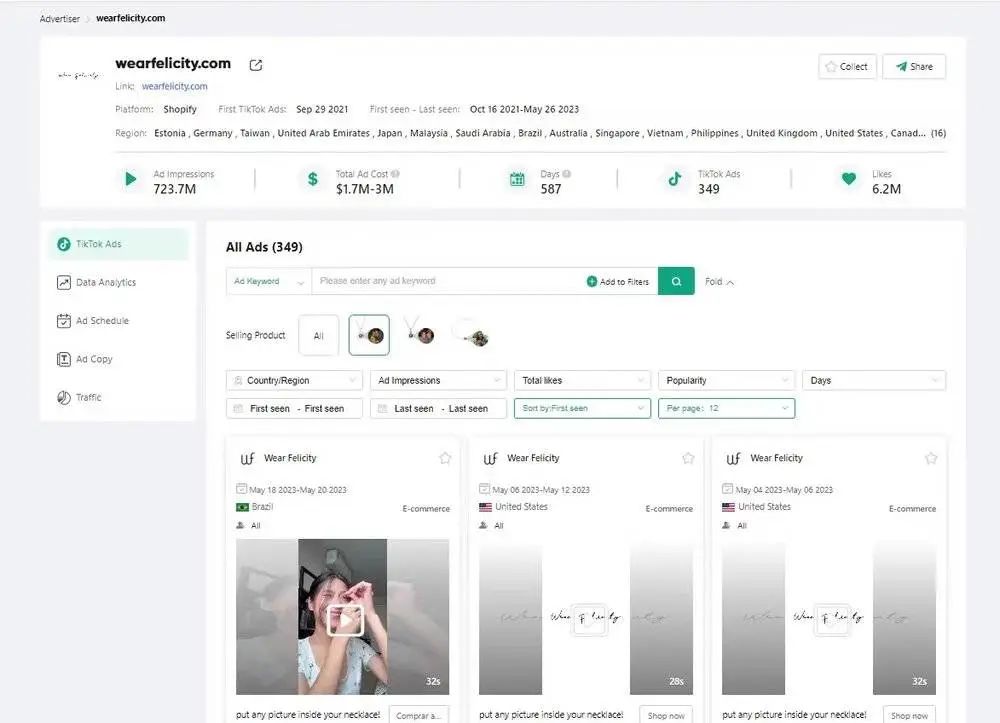Open the Ad Schedule tab
This screenshot has width=1000, height=723.
click(x=102, y=321)
